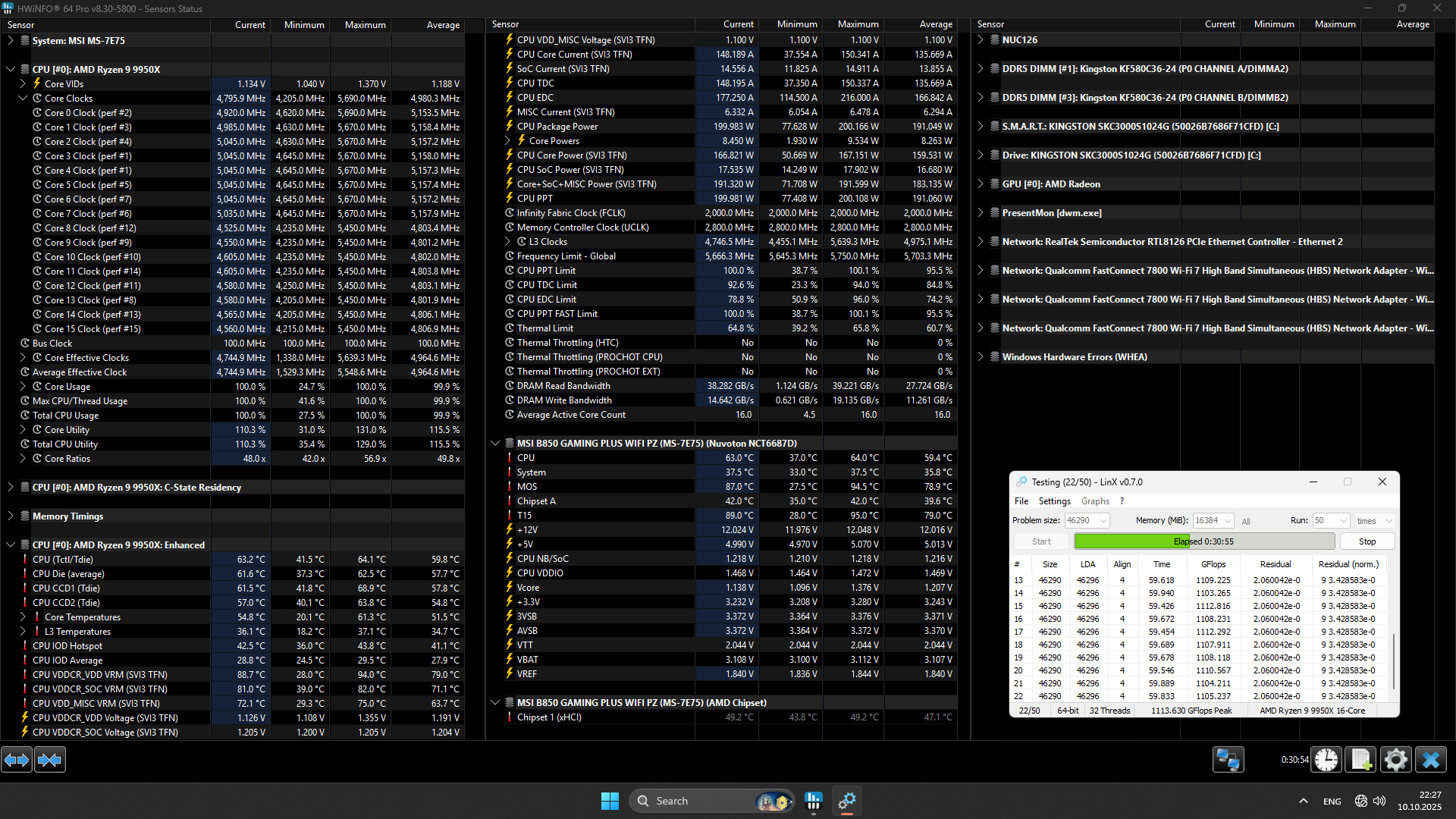The height and width of the screenshot is (819, 1456).
Task: Click the LinX gear icon in taskbar
Action: [846, 801]
